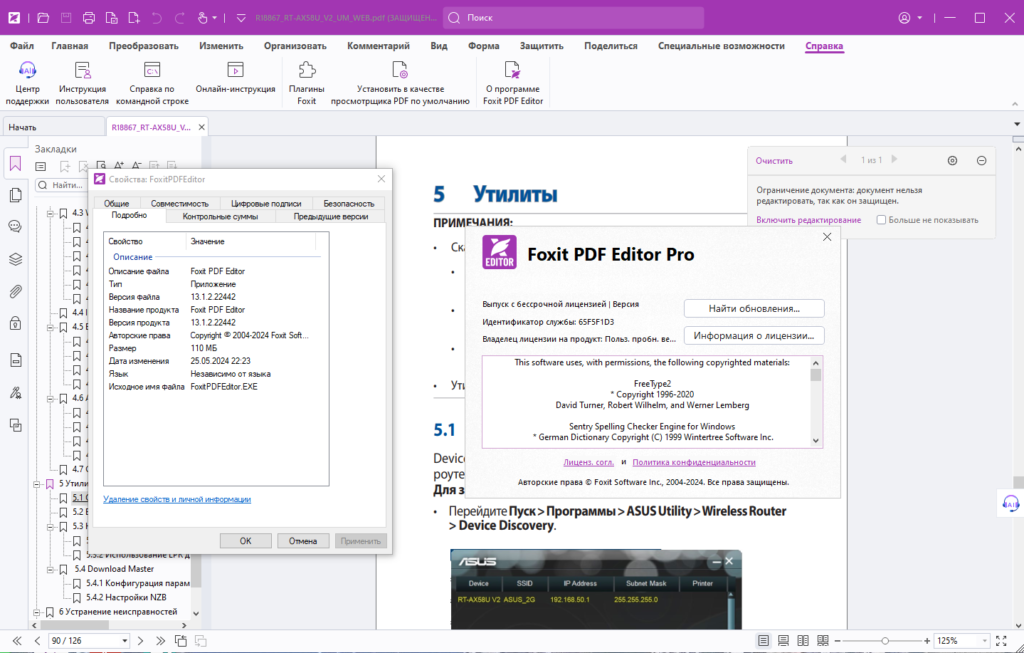Open the page number 90/126 dropdown

pyautogui.click(x=124, y=641)
